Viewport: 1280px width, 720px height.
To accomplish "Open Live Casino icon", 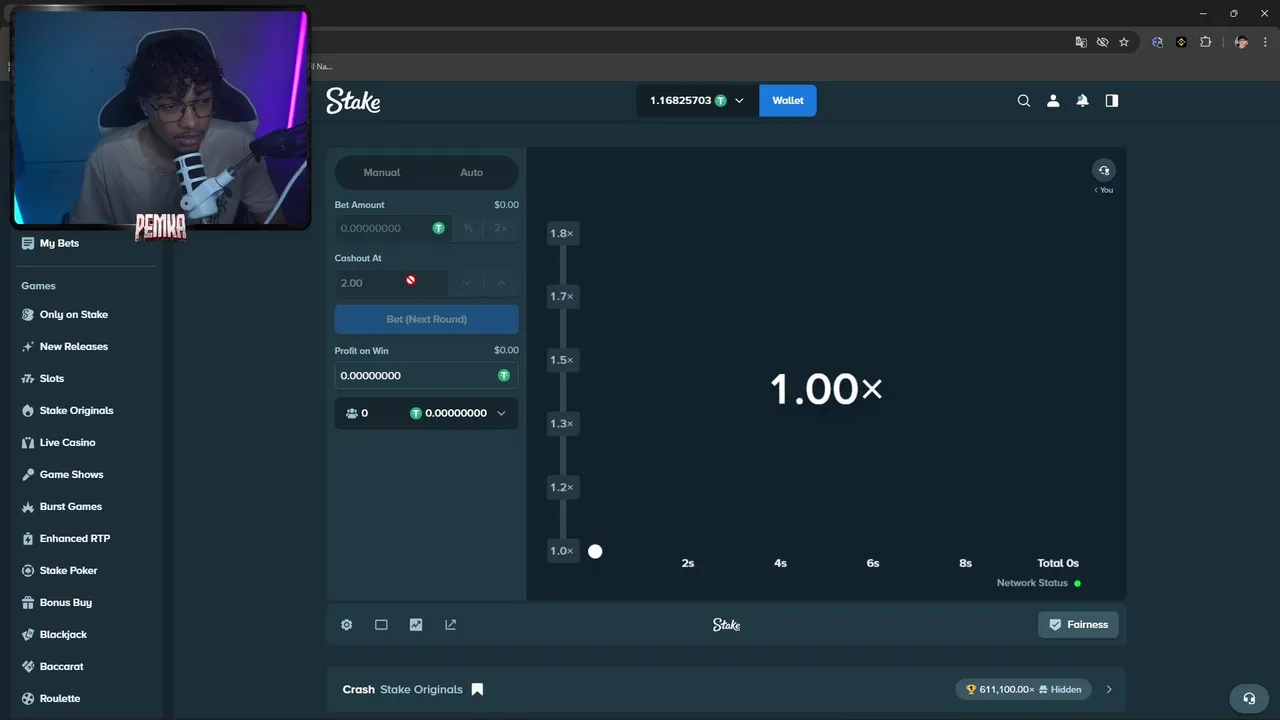I will pos(28,442).
